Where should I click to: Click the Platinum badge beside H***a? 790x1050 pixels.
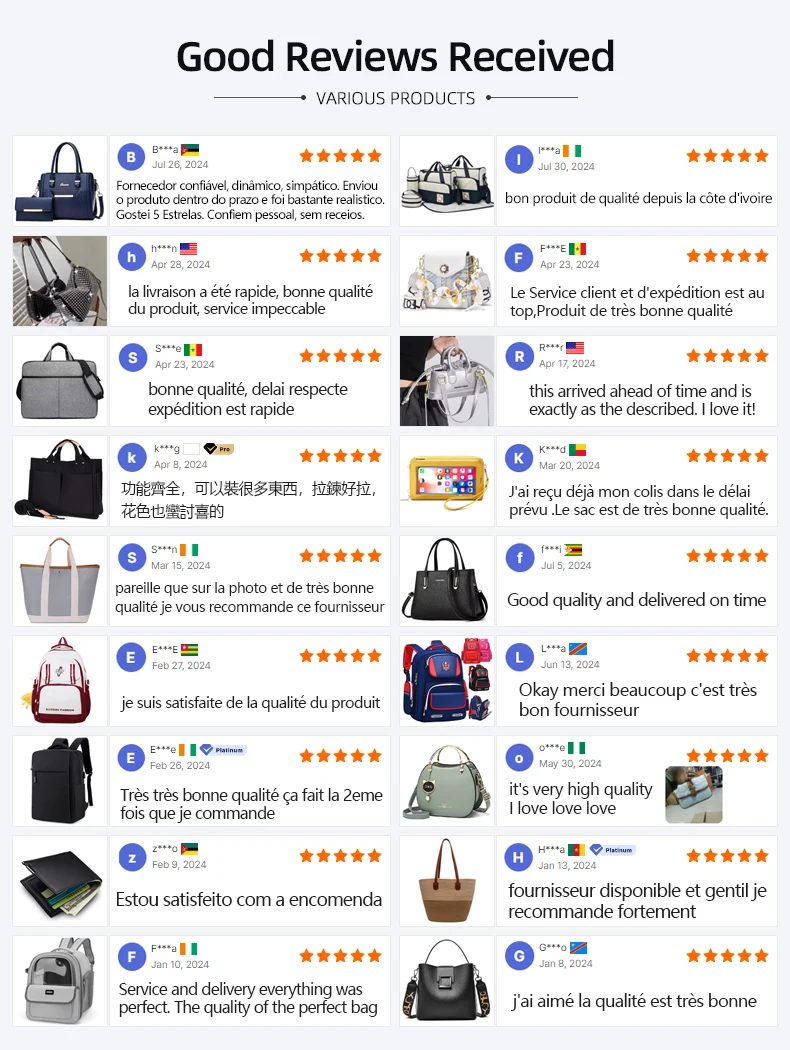tap(613, 850)
